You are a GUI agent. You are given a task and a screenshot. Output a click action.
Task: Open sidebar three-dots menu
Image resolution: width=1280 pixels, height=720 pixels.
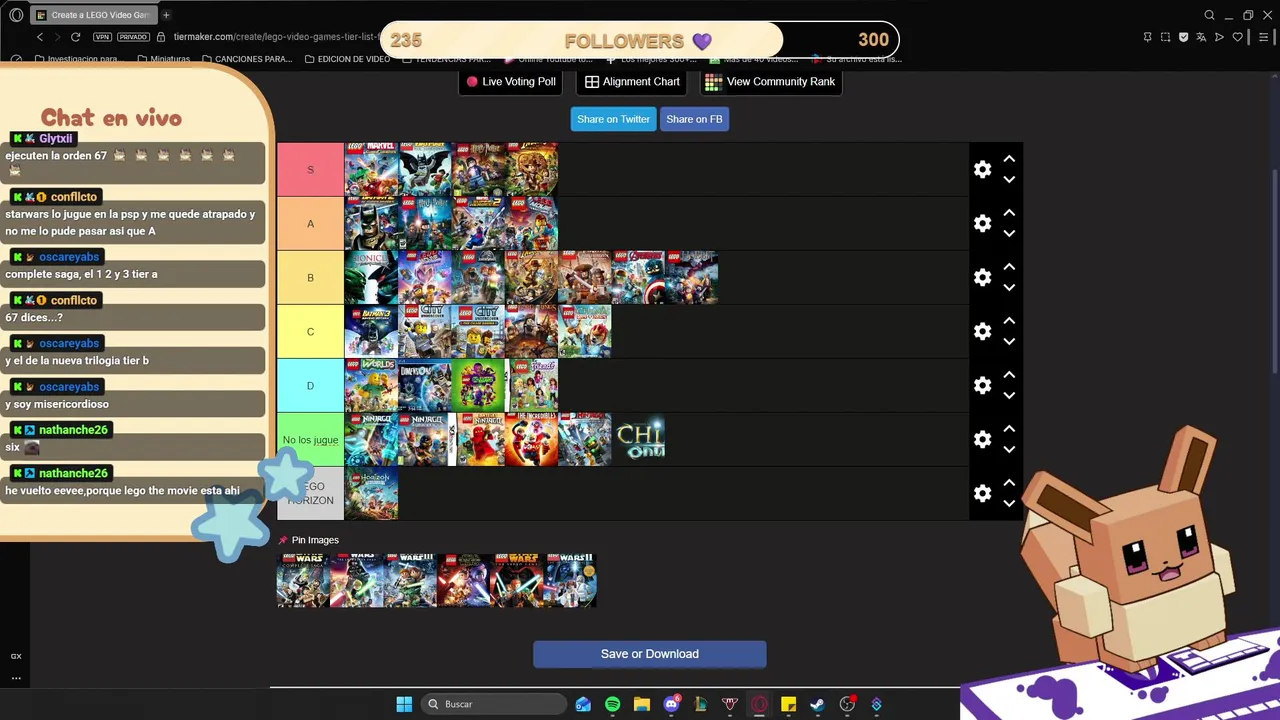coord(16,678)
